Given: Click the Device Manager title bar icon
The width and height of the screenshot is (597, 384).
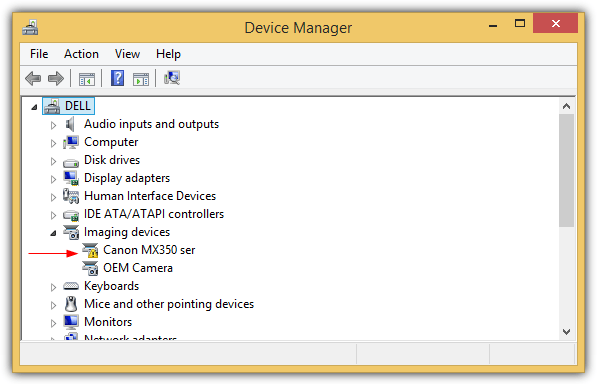Looking at the screenshot, I should click(x=30, y=28).
